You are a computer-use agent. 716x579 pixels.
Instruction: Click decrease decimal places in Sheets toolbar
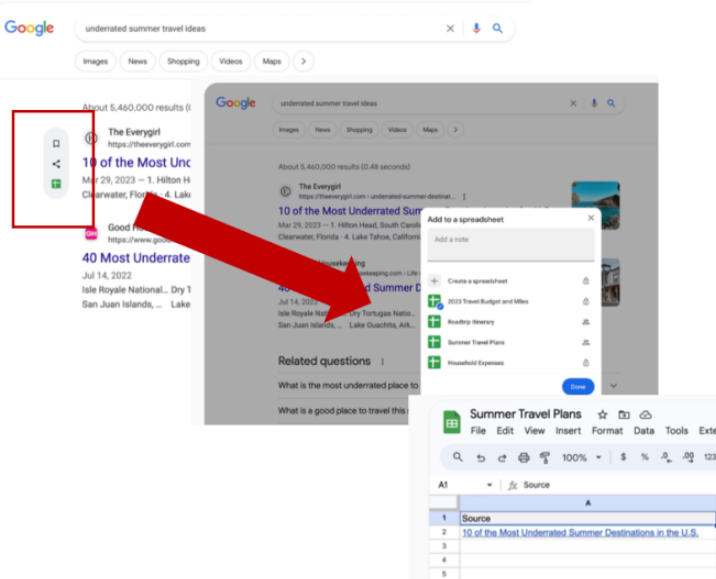[666, 457]
